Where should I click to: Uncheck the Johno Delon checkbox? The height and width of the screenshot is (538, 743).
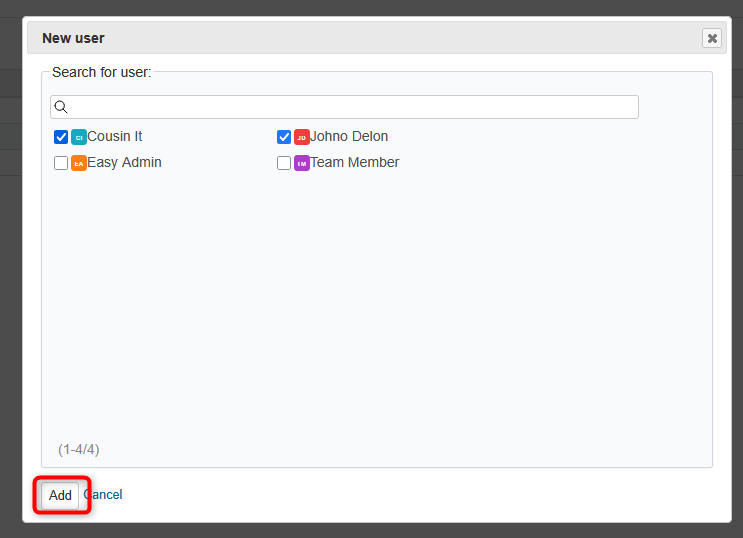click(x=284, y=137)
